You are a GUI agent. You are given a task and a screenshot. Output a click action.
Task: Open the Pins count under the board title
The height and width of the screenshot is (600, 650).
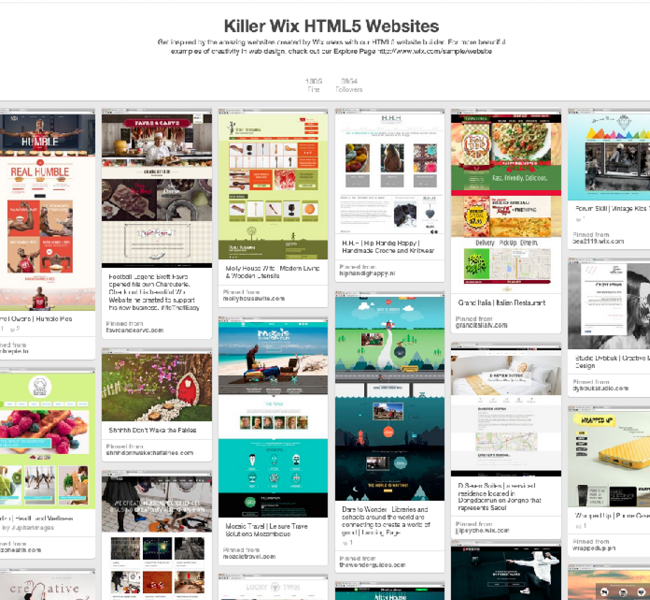point(313,85)
